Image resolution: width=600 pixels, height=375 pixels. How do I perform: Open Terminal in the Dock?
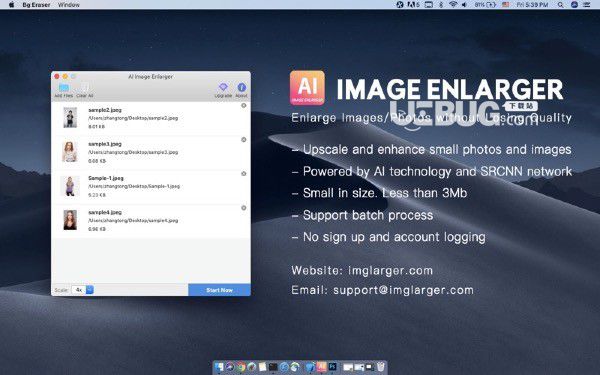tap(273, 367)
